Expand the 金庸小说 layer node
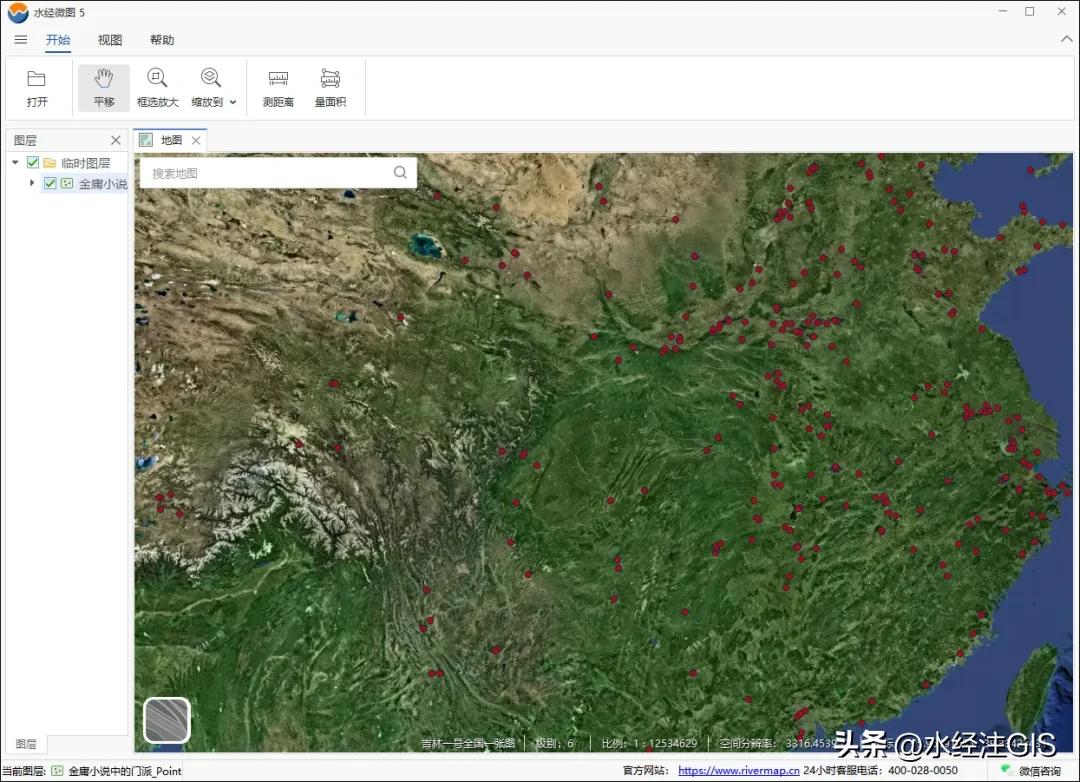Screen dimensions: 1080x782 coord(32,183)
